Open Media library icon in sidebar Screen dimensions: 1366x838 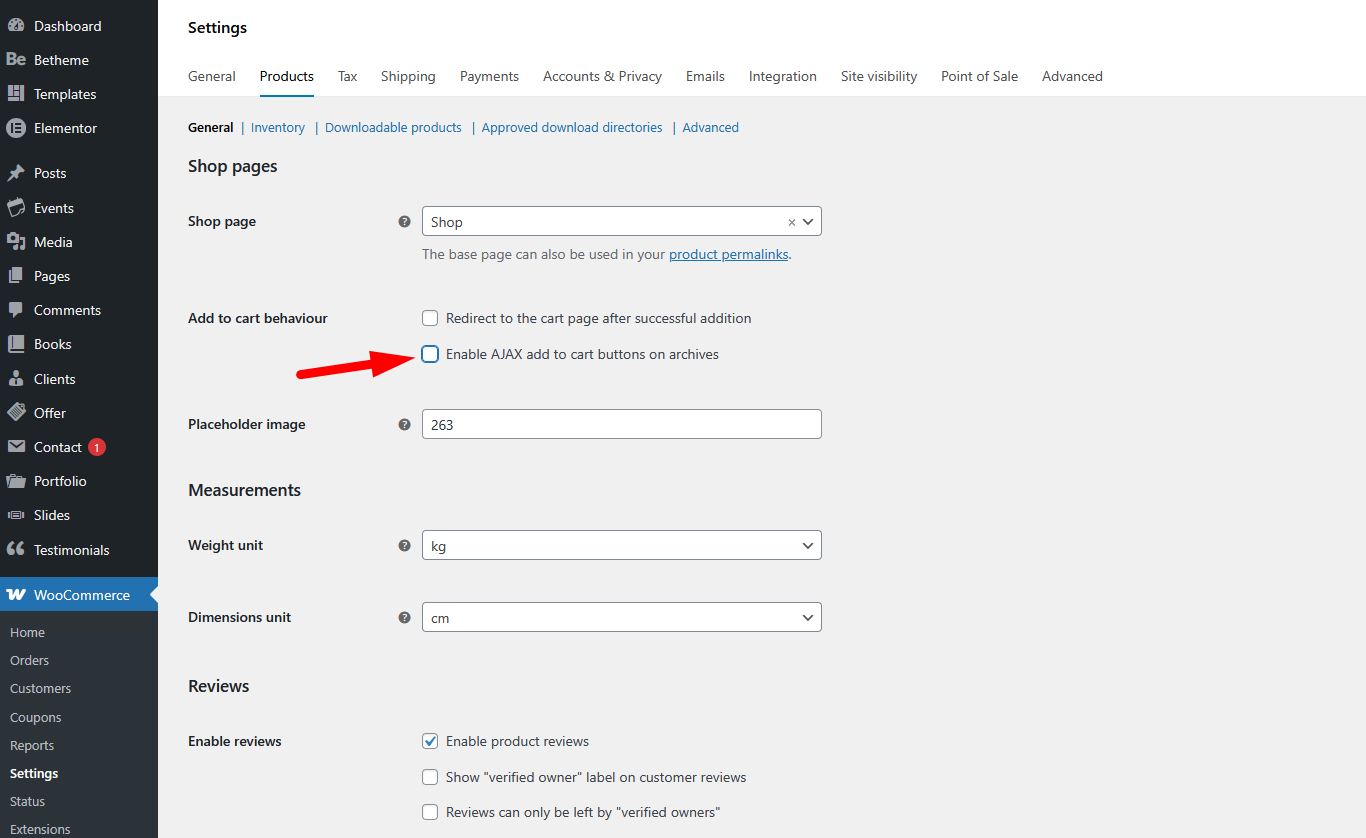[16, 242]
